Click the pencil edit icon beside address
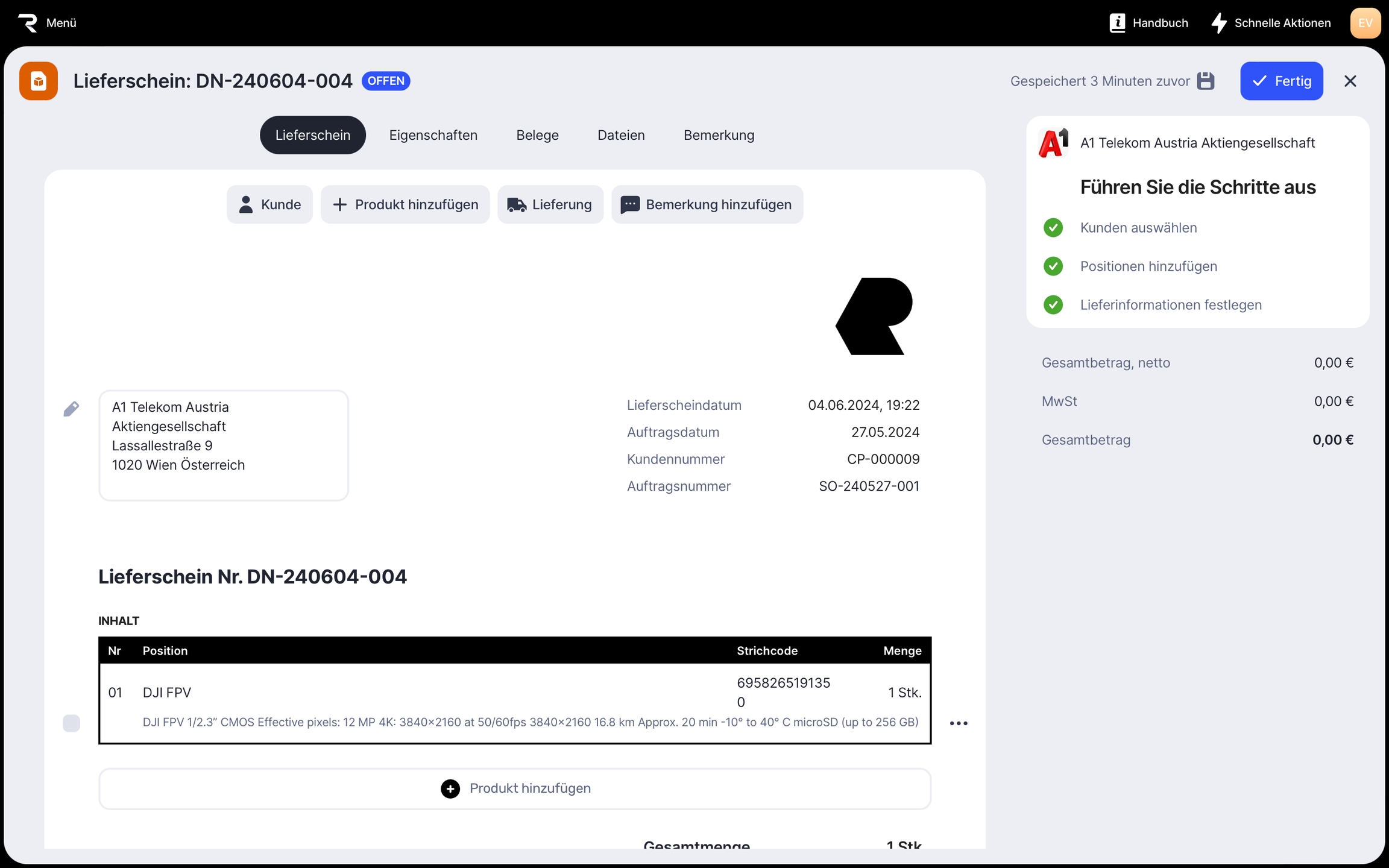The height and width of the screenshot is (868, 1389). [x=71, y=409]
